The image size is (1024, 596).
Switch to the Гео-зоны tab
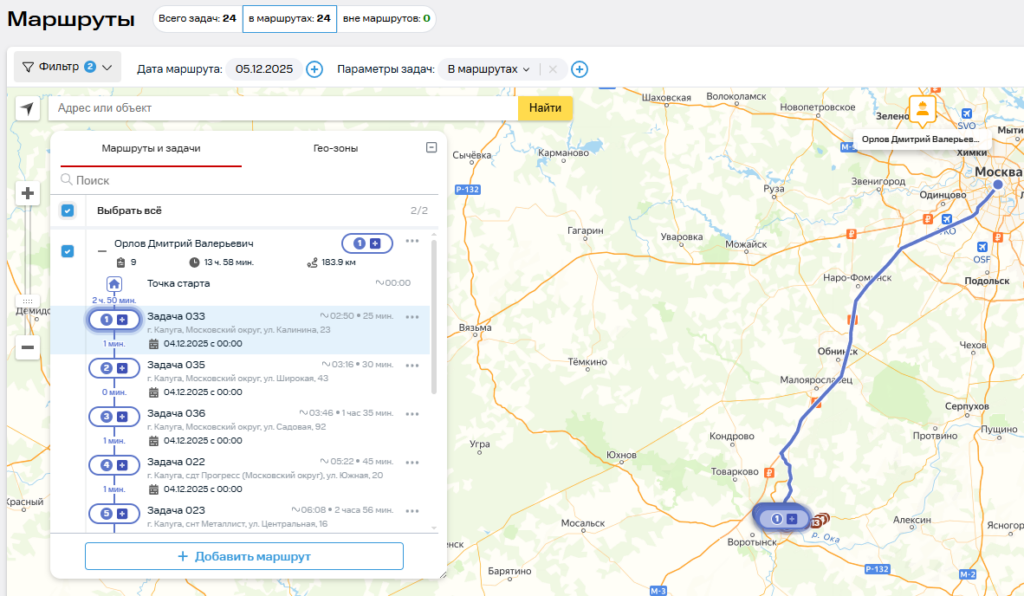pyautogui.click(x=335, y=148)
